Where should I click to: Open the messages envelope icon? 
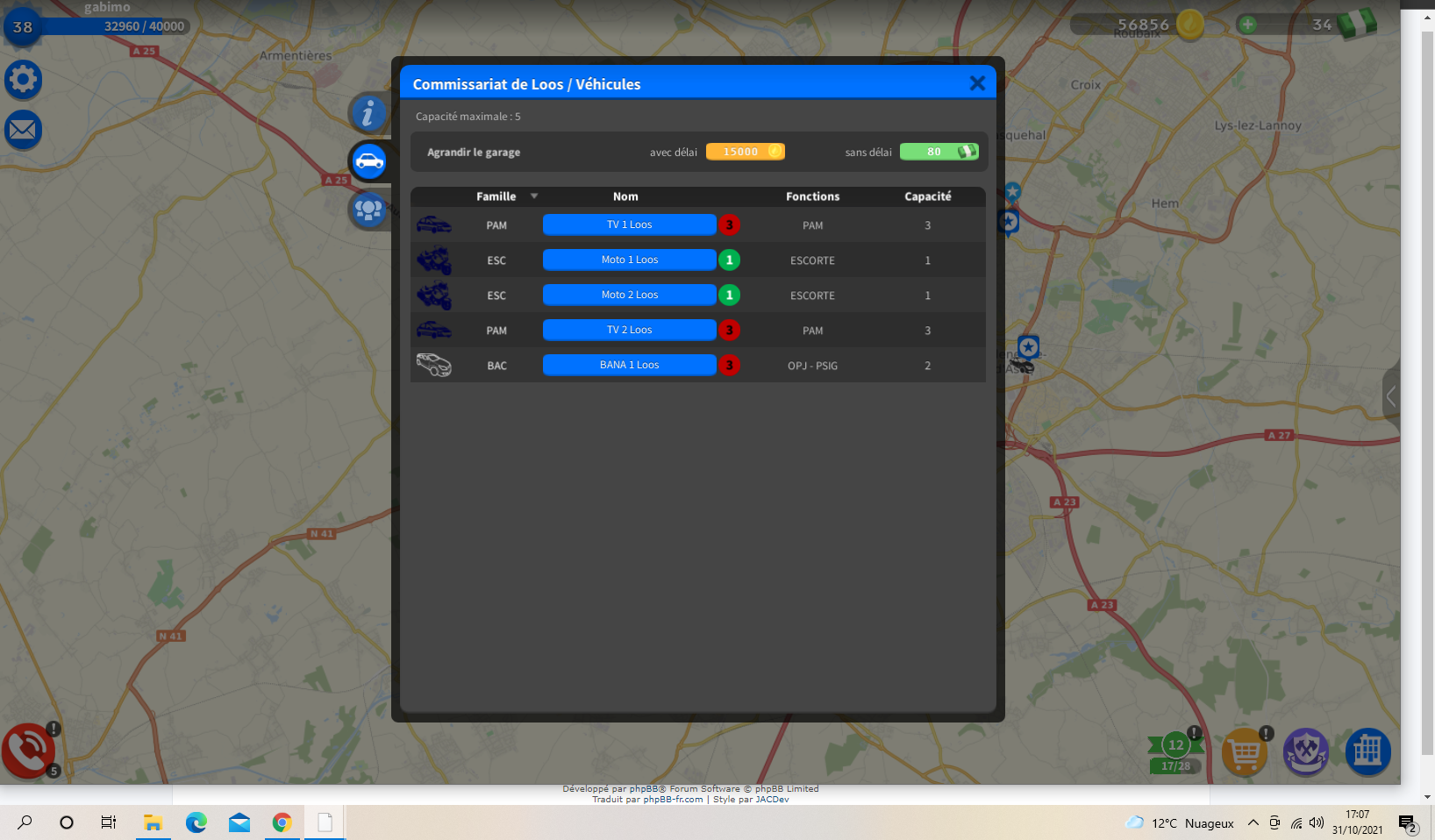[24, 131]
